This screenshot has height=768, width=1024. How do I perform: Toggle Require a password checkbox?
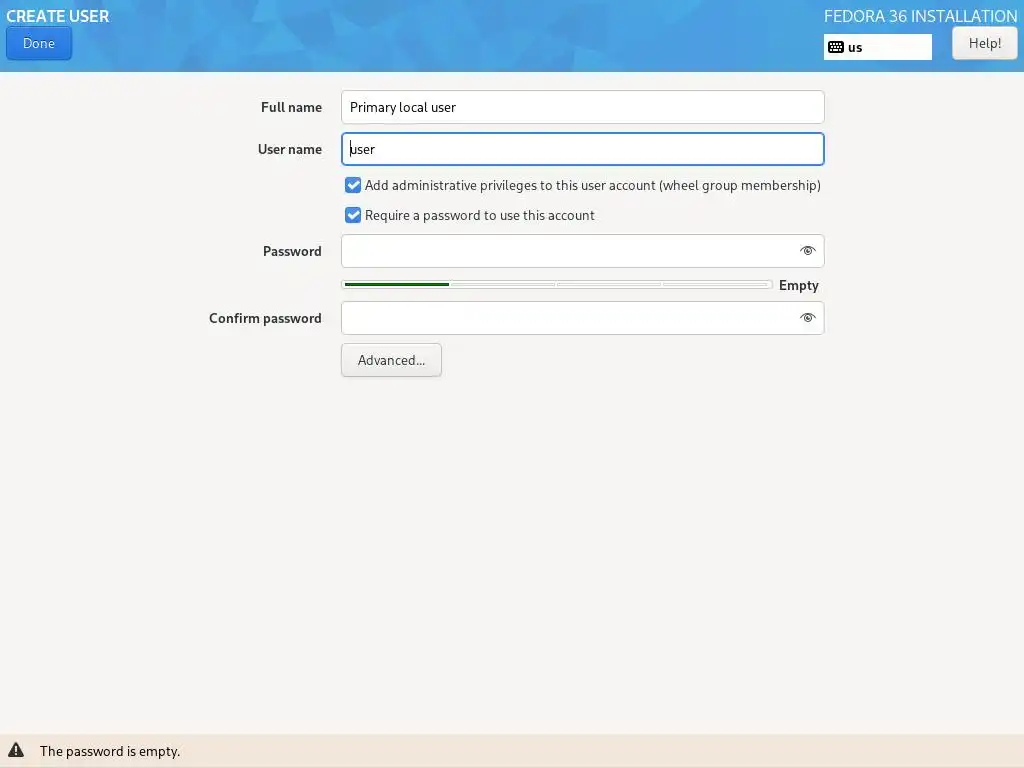[x=353, y=216]
